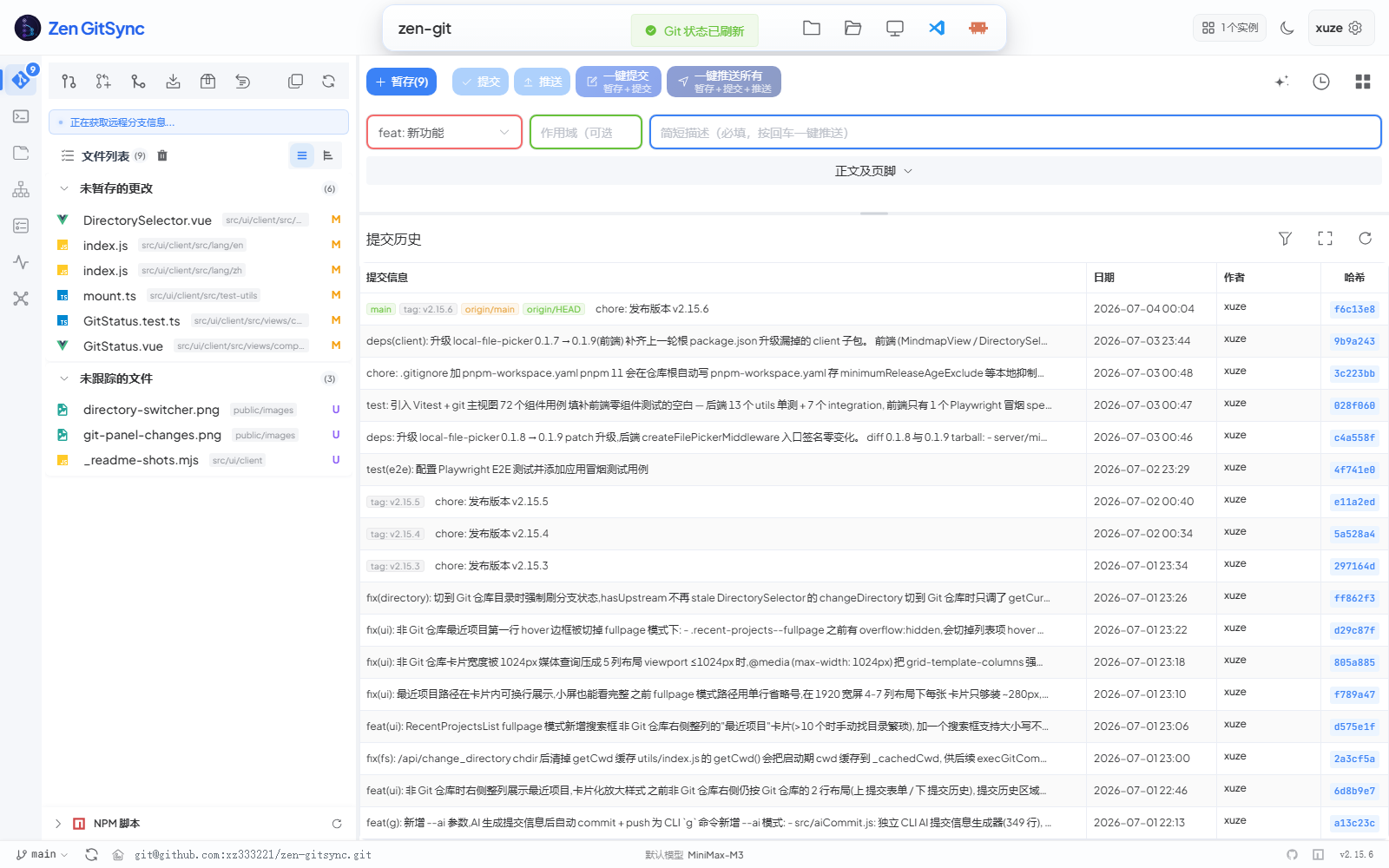Open the hierarchy tree view in the sidebar
The image size is (1389, 868).
pos(21,189)
